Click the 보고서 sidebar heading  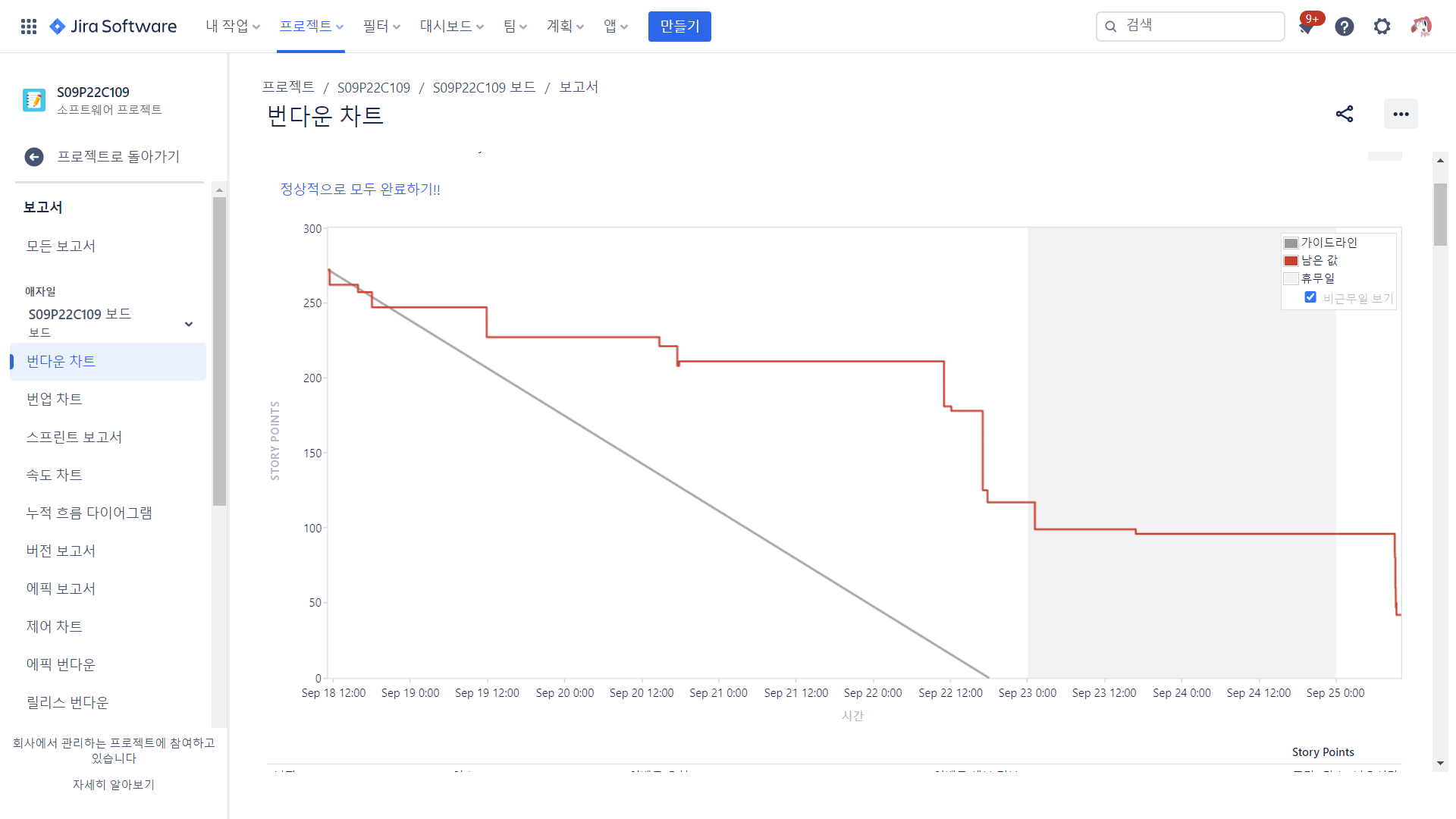coord(42,208)
